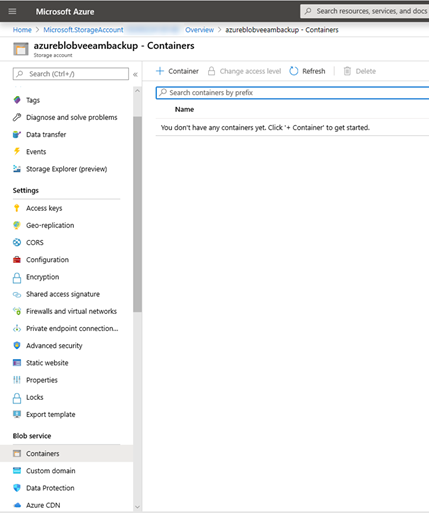The height and width of the screenshot is (513, 429).
Task: Open CORS via its icon
Action: pos(17,242)
